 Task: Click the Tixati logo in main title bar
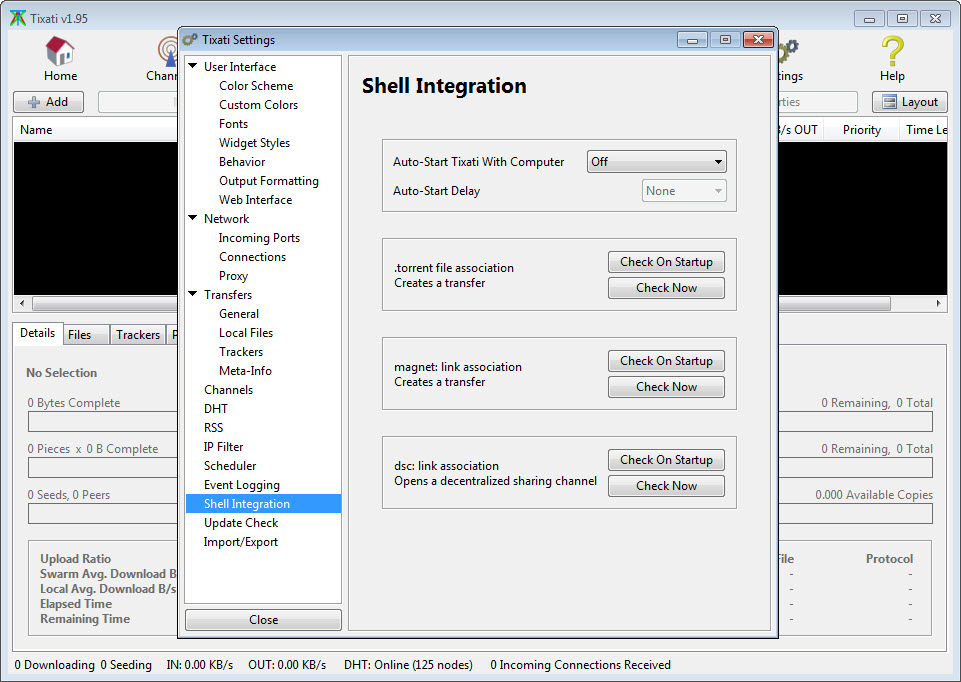18,18
